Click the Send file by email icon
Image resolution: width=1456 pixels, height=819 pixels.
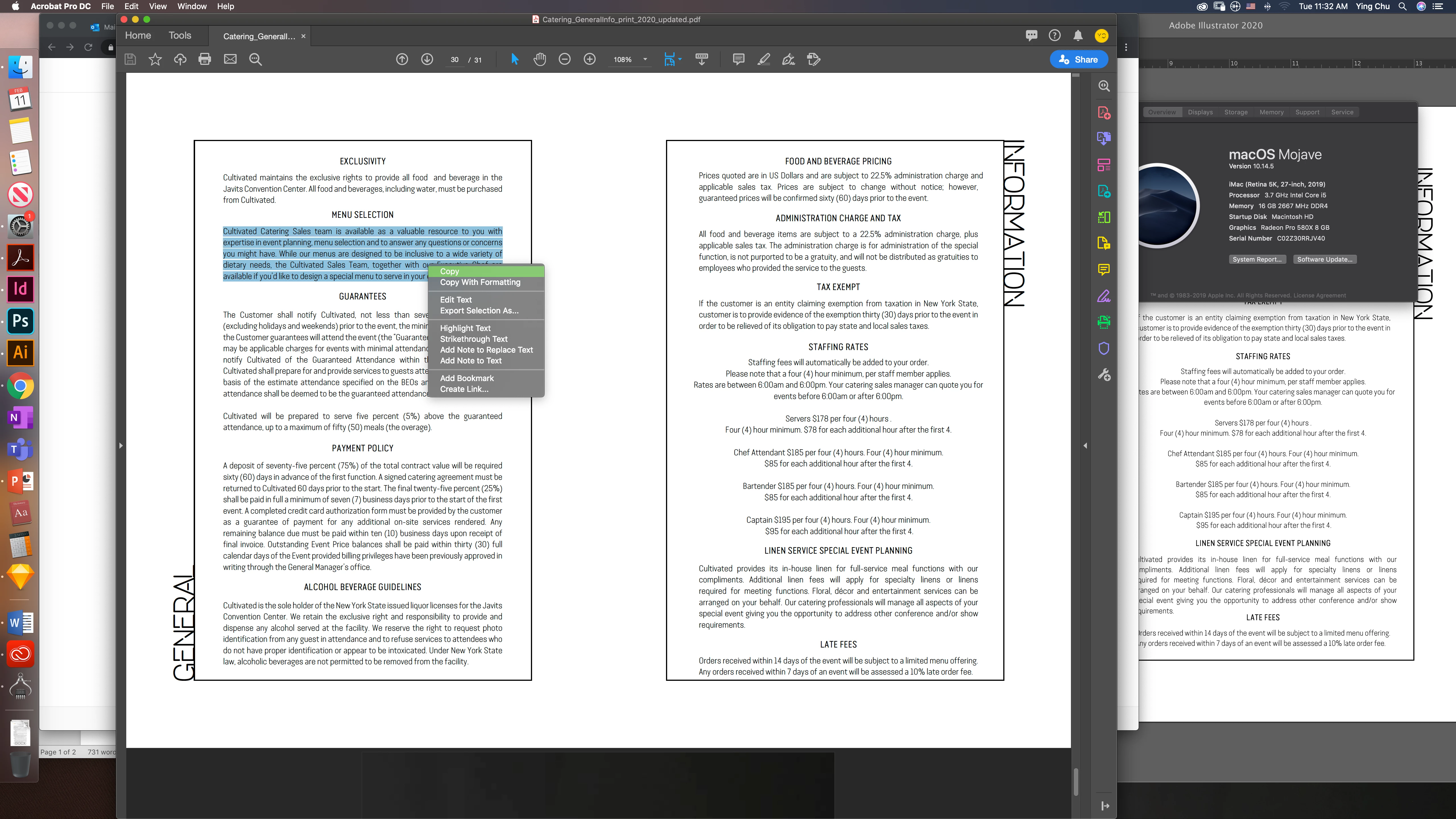pos(230,59)
